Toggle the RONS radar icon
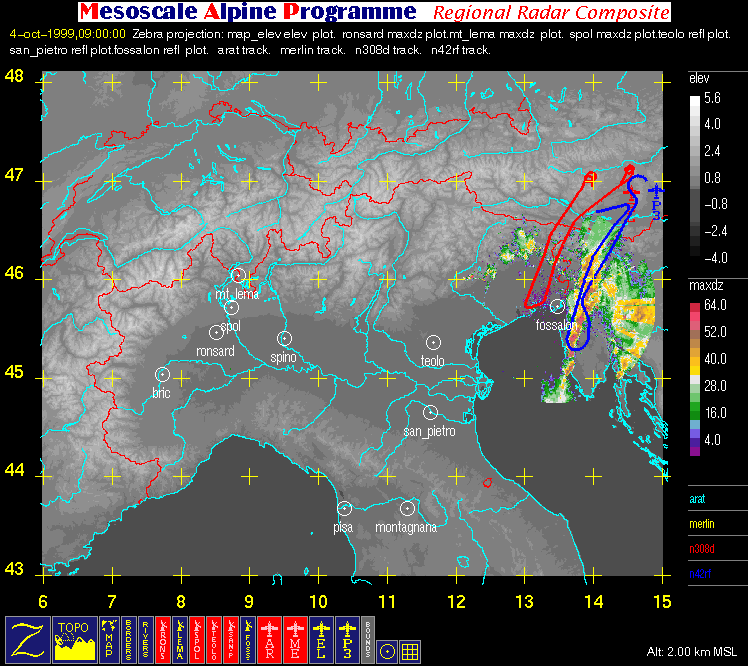Screen dimensions: 748x666 (163, 640)
